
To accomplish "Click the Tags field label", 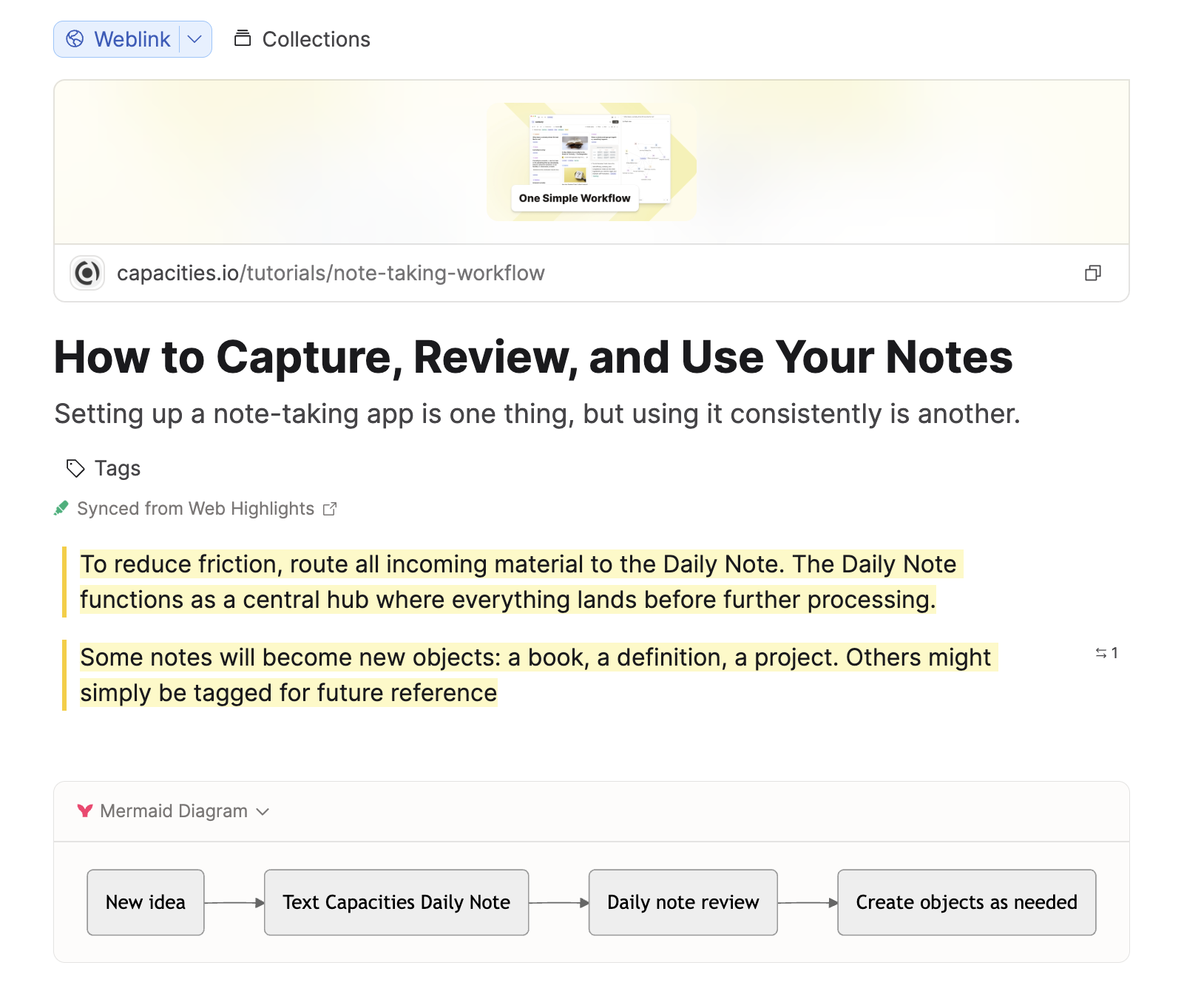I will (118, 468).
